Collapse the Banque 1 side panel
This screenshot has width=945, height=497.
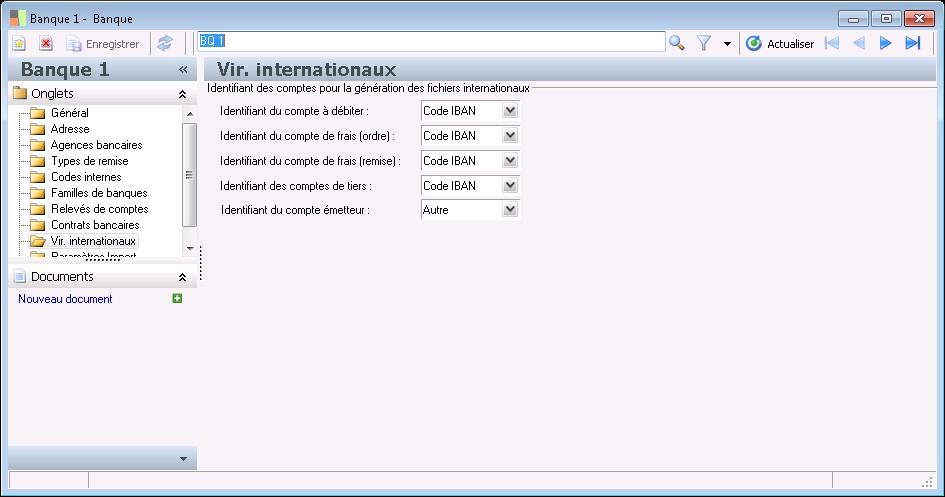pyautogui.click(x=183, y=70)
